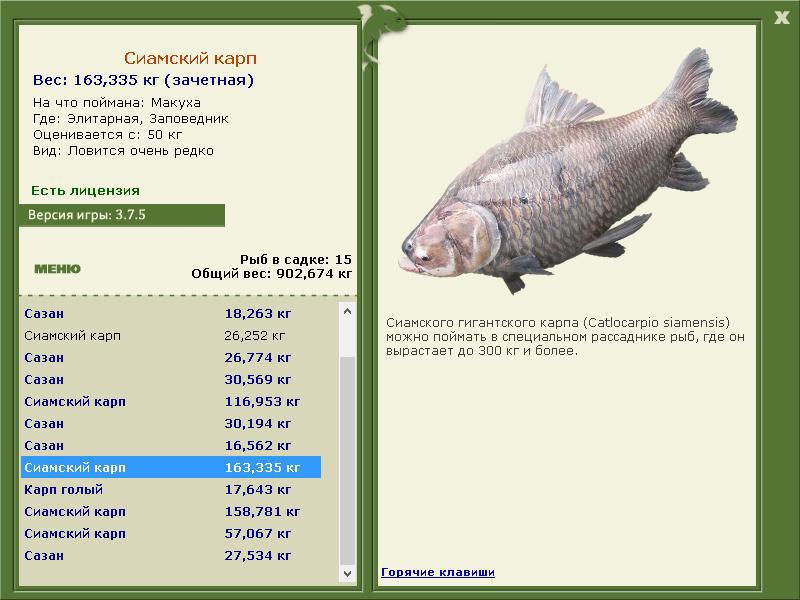Click the list scrollbar up arrow
800x600 pixels.
347,311
